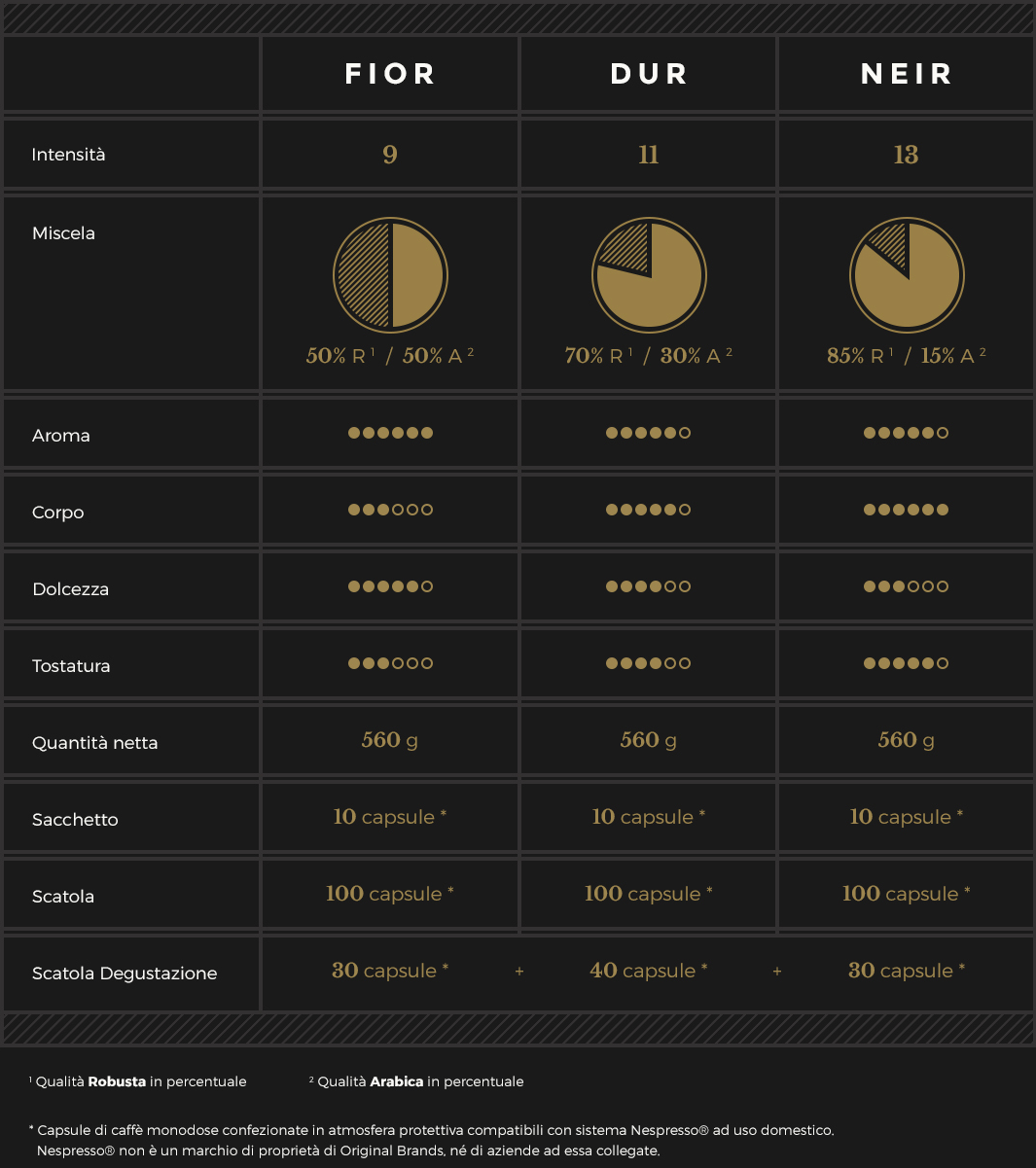Click the FIOR blend pie chart
The width and height of the screenshot is (1036, 1168).
390,274
